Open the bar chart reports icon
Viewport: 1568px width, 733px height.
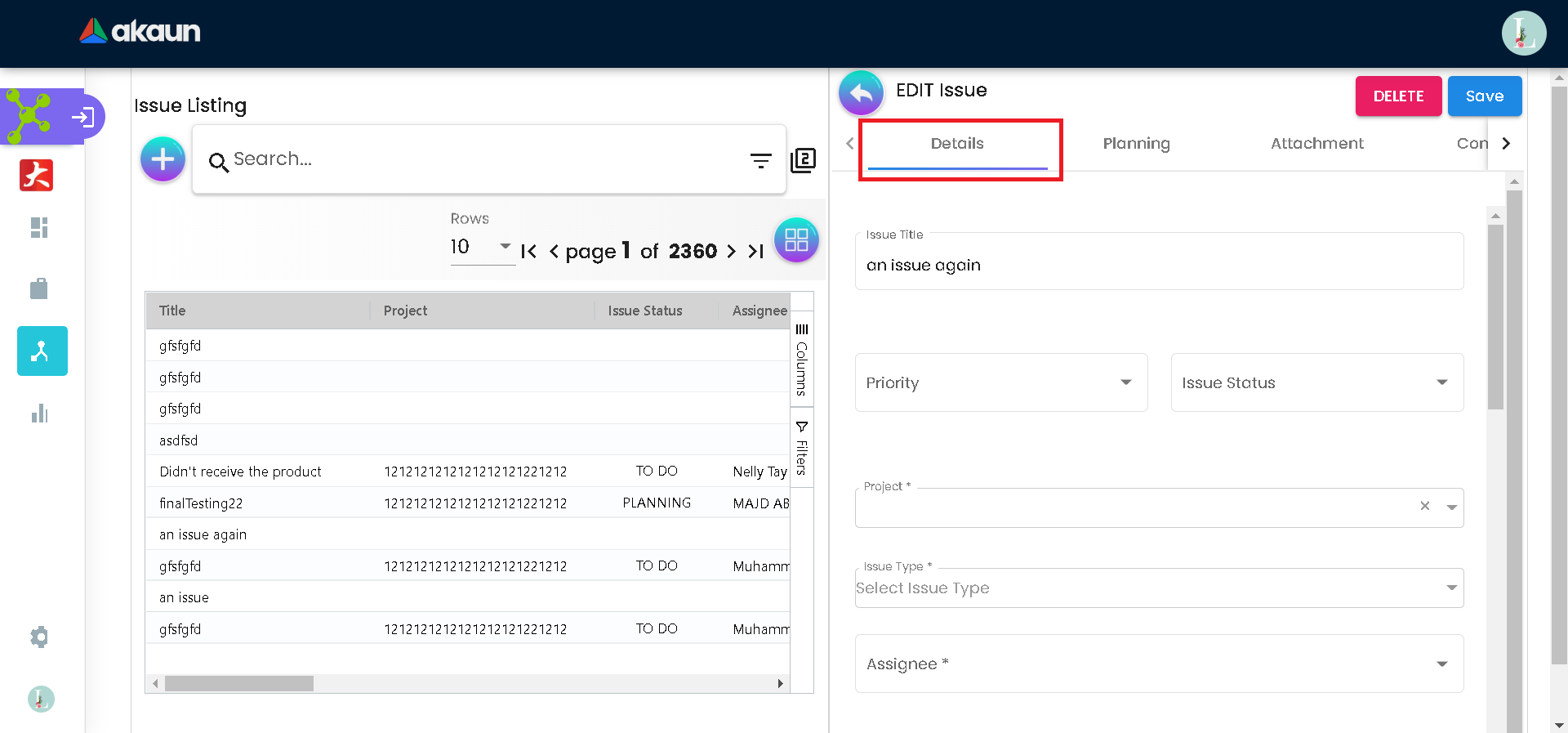(39, 413)
